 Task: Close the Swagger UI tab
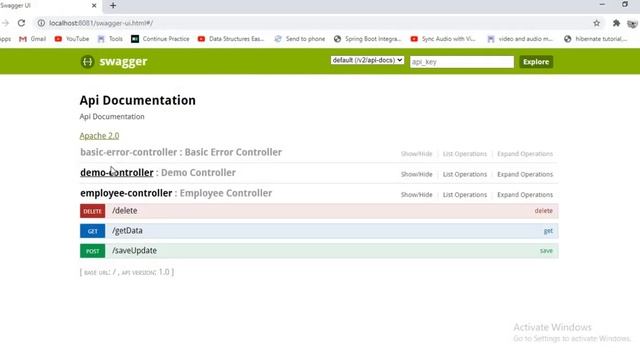tap(94, 5)
